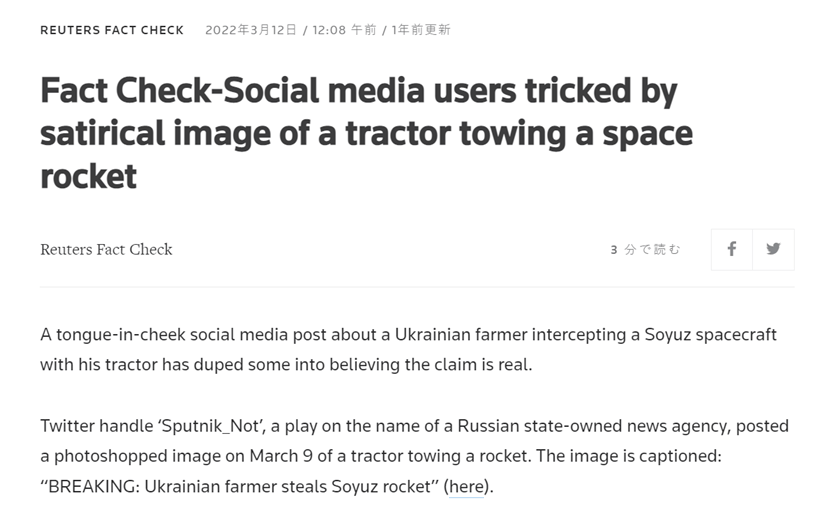This screenshot has height=521, width=831.
Task: Click 'Fact Check-Social' at headline start
Action: pos(179,91)
